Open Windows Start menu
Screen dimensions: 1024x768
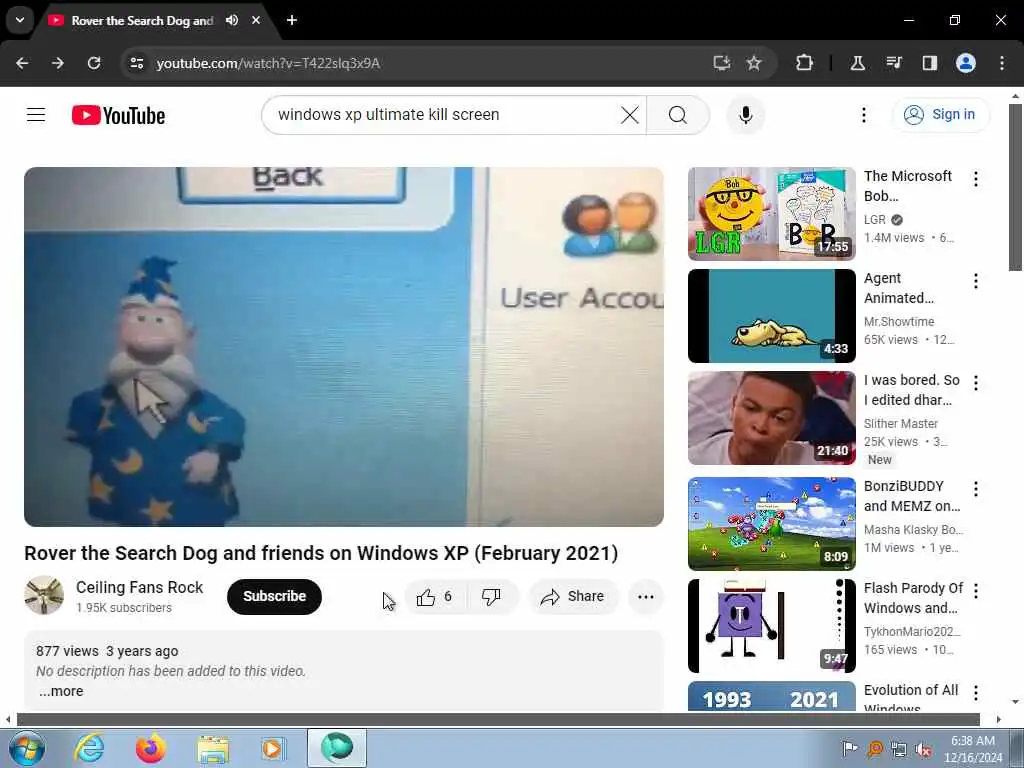[x=27, y=748]
